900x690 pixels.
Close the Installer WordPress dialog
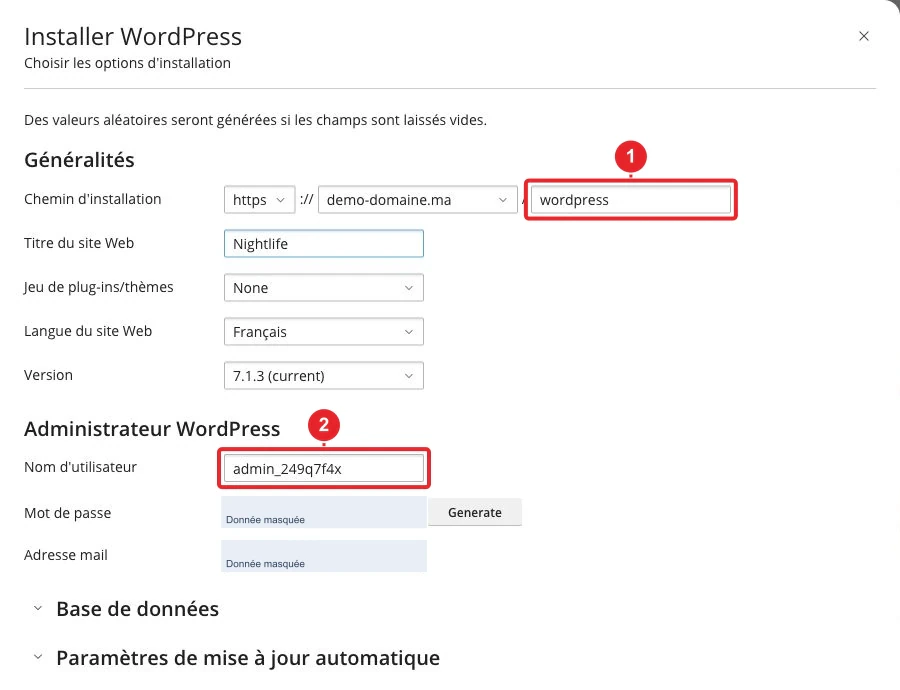tap(863, 36)
